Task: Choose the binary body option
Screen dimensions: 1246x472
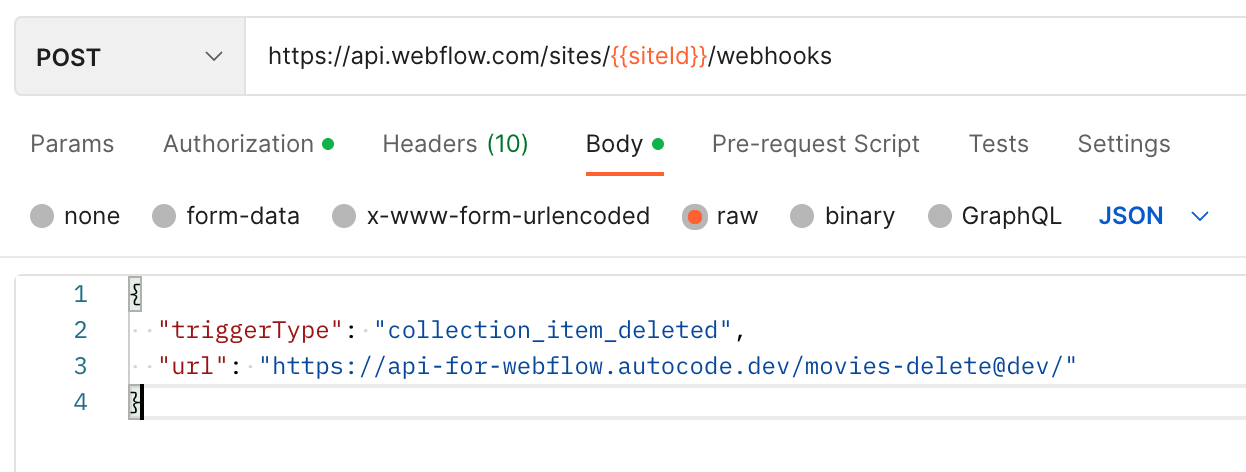Action: pyautogui.click(x=802, y=216)
